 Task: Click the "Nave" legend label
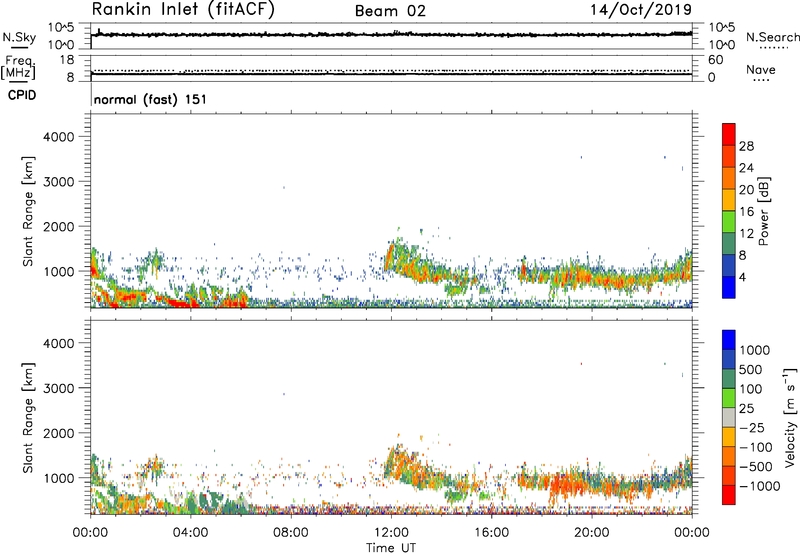point(761,69)
